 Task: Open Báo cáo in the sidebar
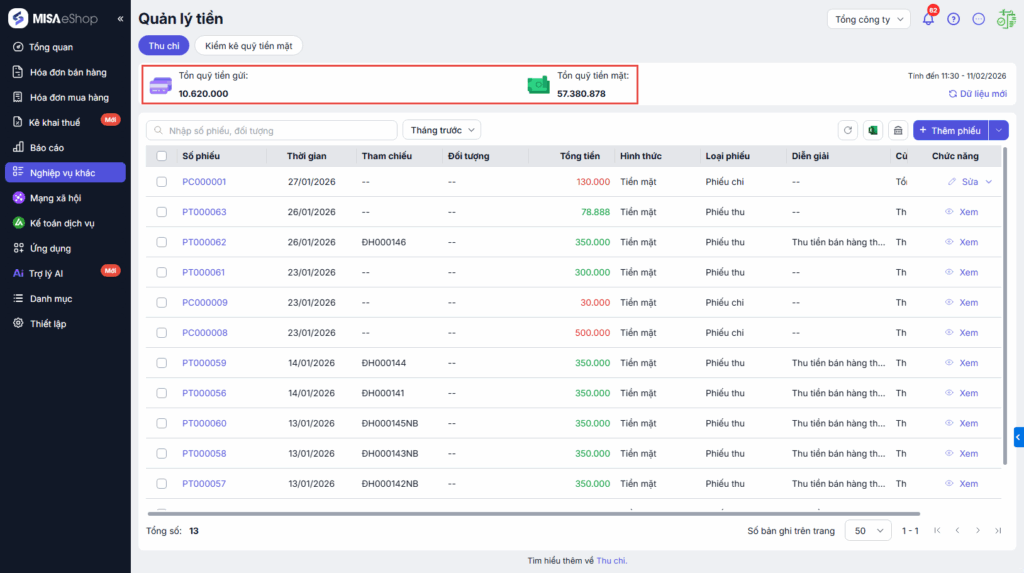coord(47,147)
